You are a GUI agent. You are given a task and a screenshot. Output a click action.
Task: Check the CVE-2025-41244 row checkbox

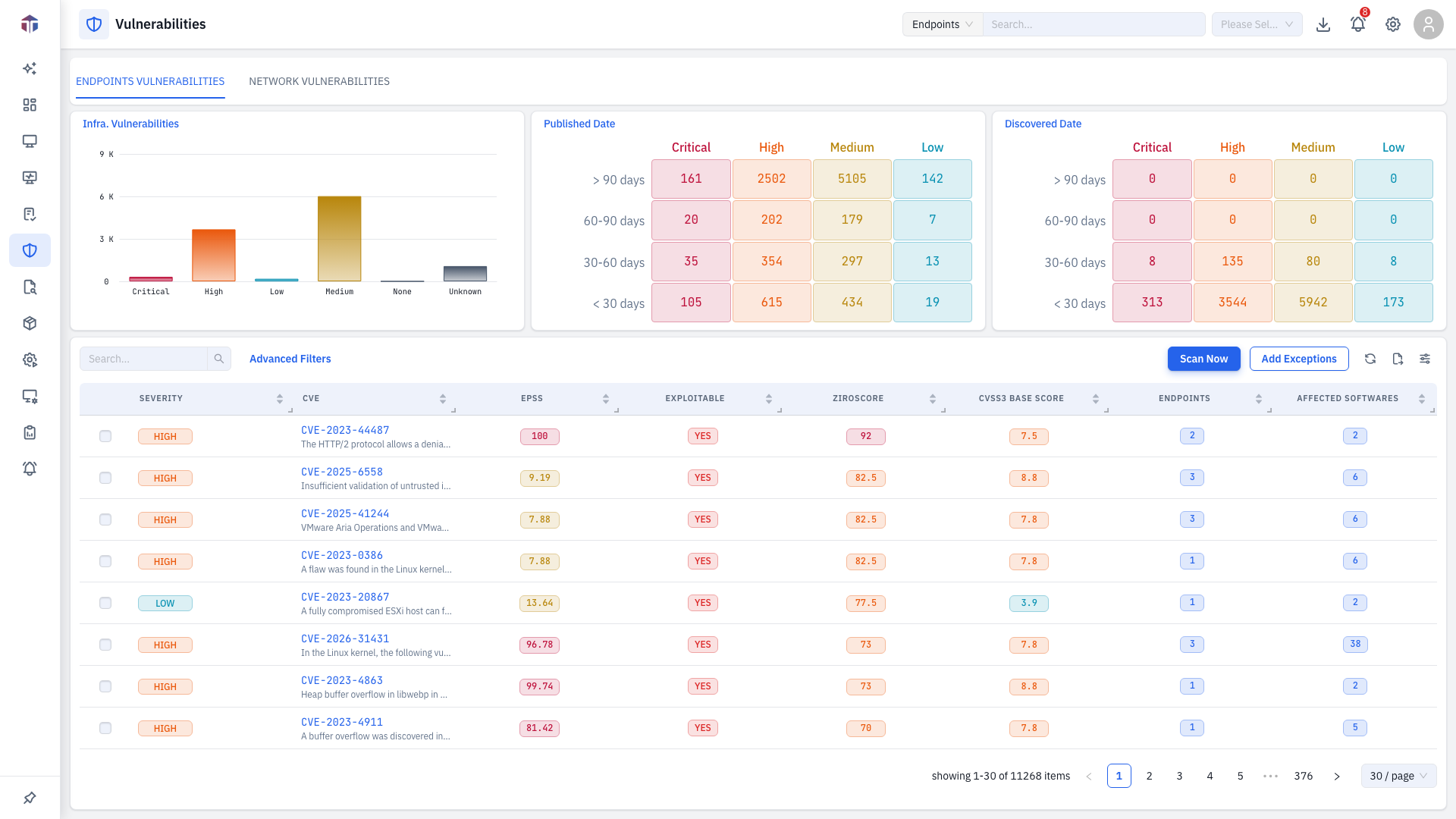tap(105, 519)
